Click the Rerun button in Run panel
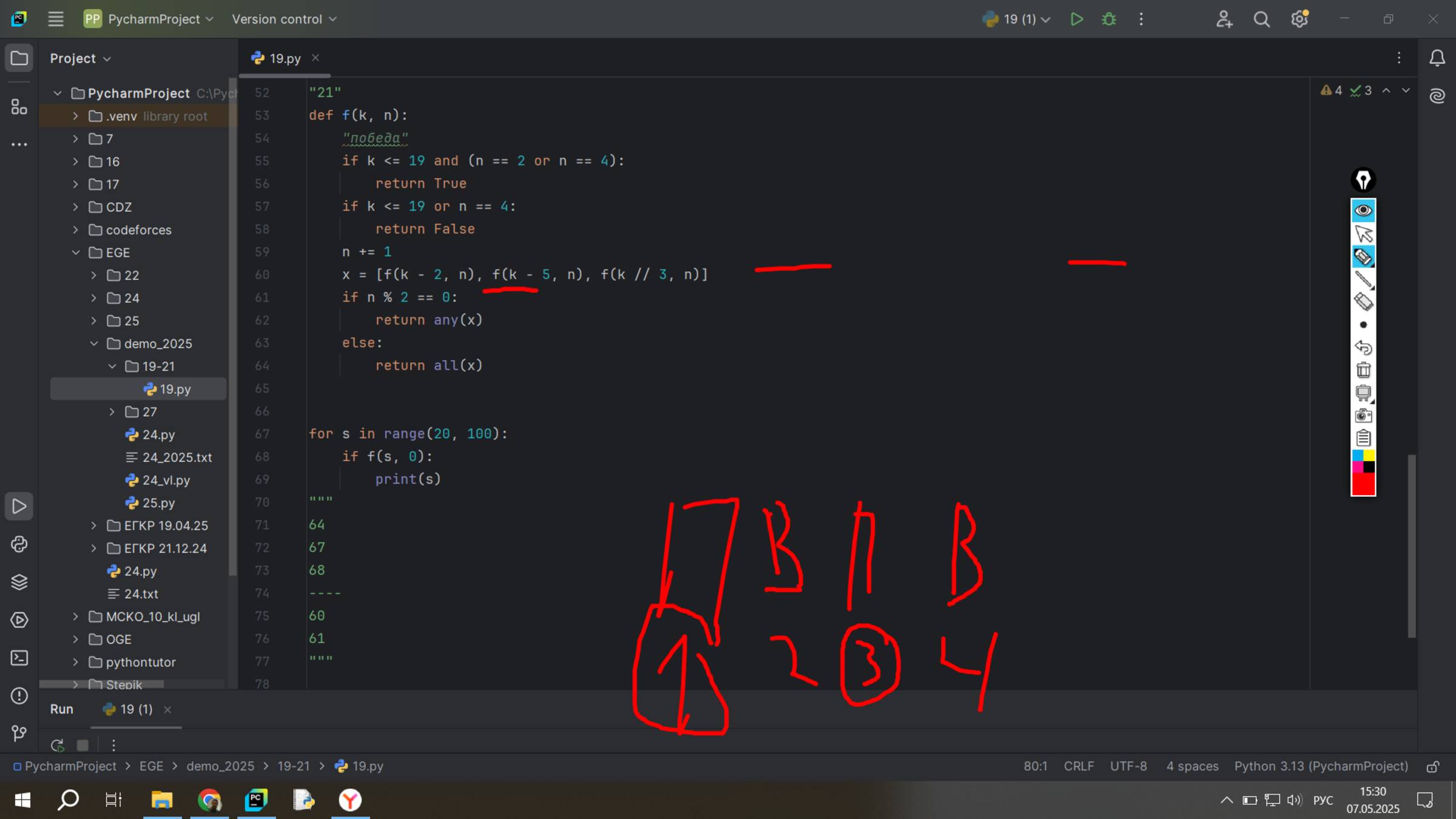 pos(58,745)
